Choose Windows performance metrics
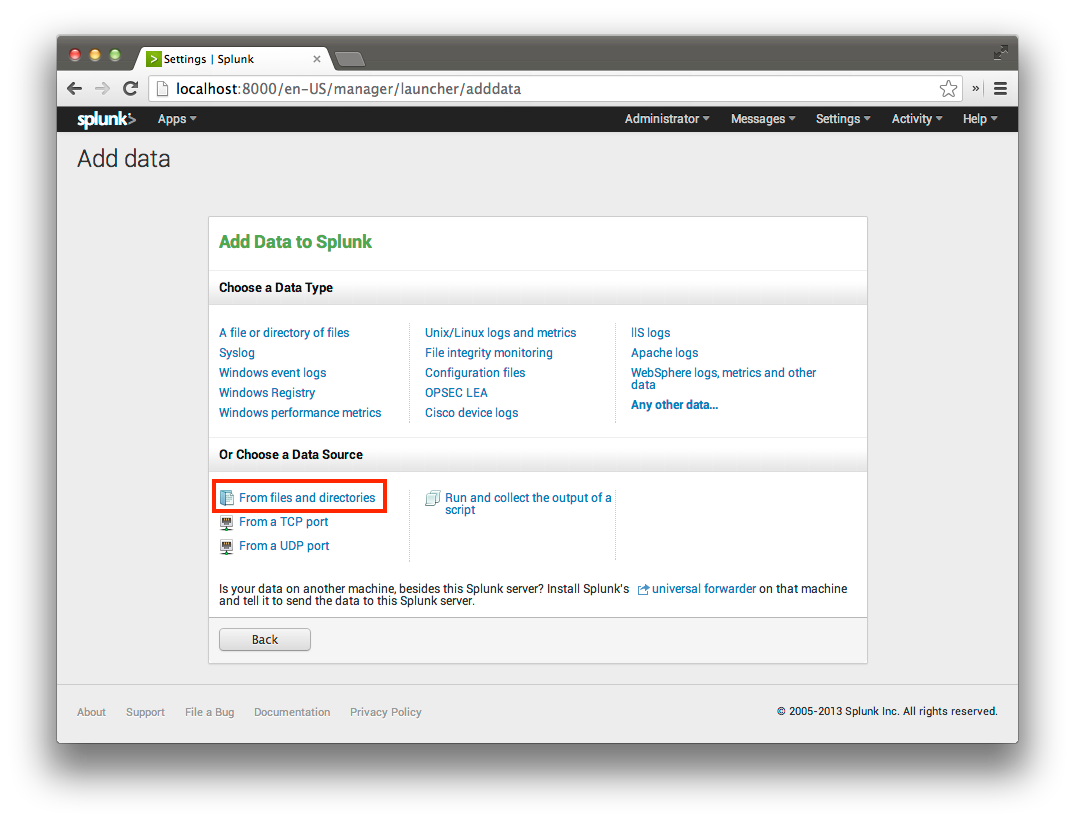The width and height of the screenshot is (1075, 822). [x=300, y=412]
